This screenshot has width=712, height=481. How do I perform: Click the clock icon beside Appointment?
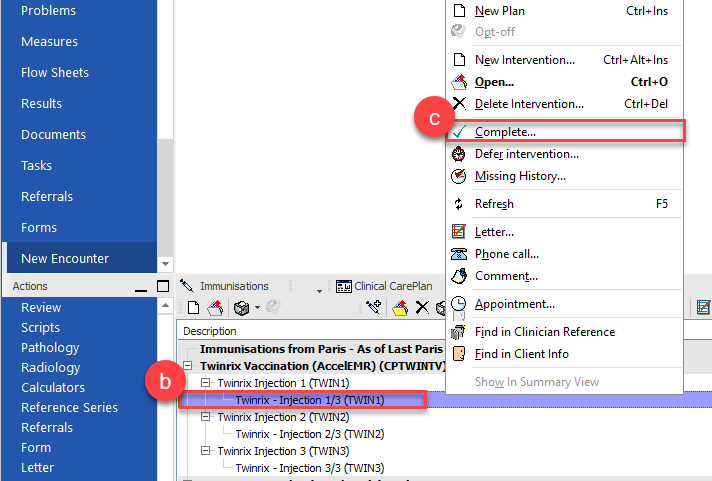pos(459,303)
